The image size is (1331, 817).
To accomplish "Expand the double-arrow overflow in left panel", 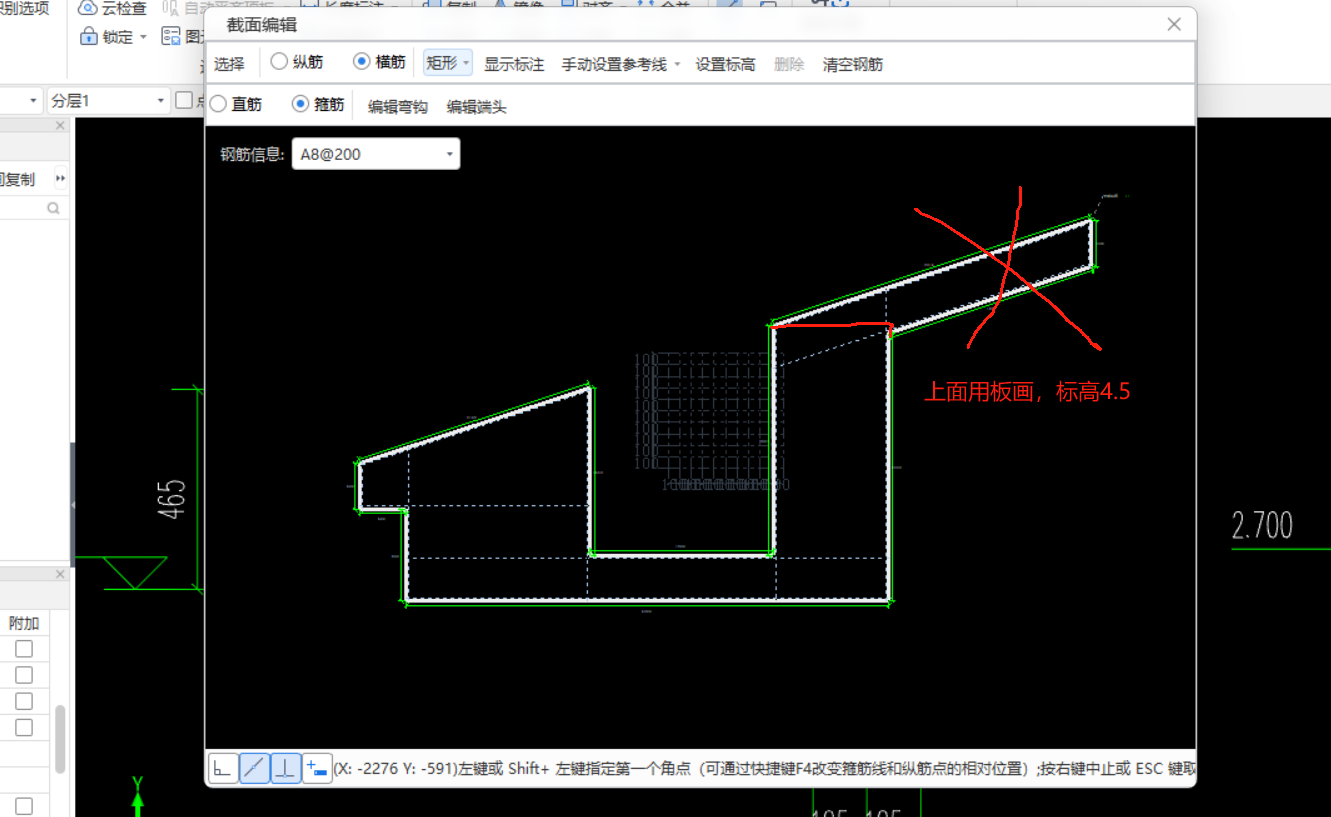I will (x=60, y=179).
